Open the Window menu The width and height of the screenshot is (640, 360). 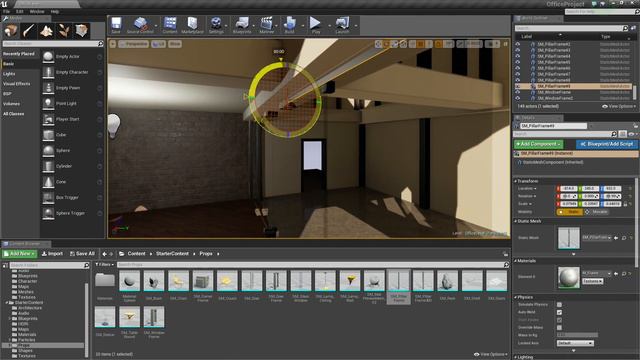click(37, 11)
